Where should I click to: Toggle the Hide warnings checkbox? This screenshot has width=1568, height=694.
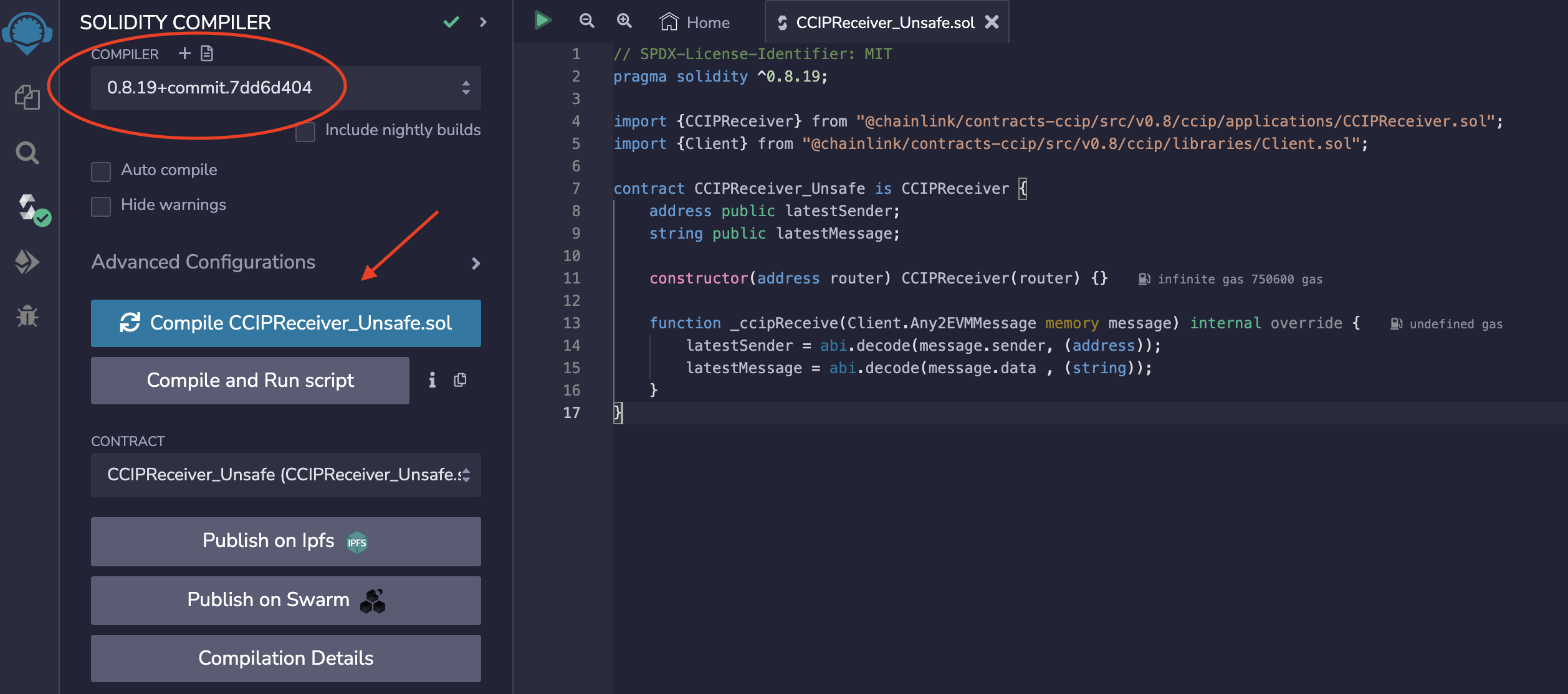click(101, 206)
